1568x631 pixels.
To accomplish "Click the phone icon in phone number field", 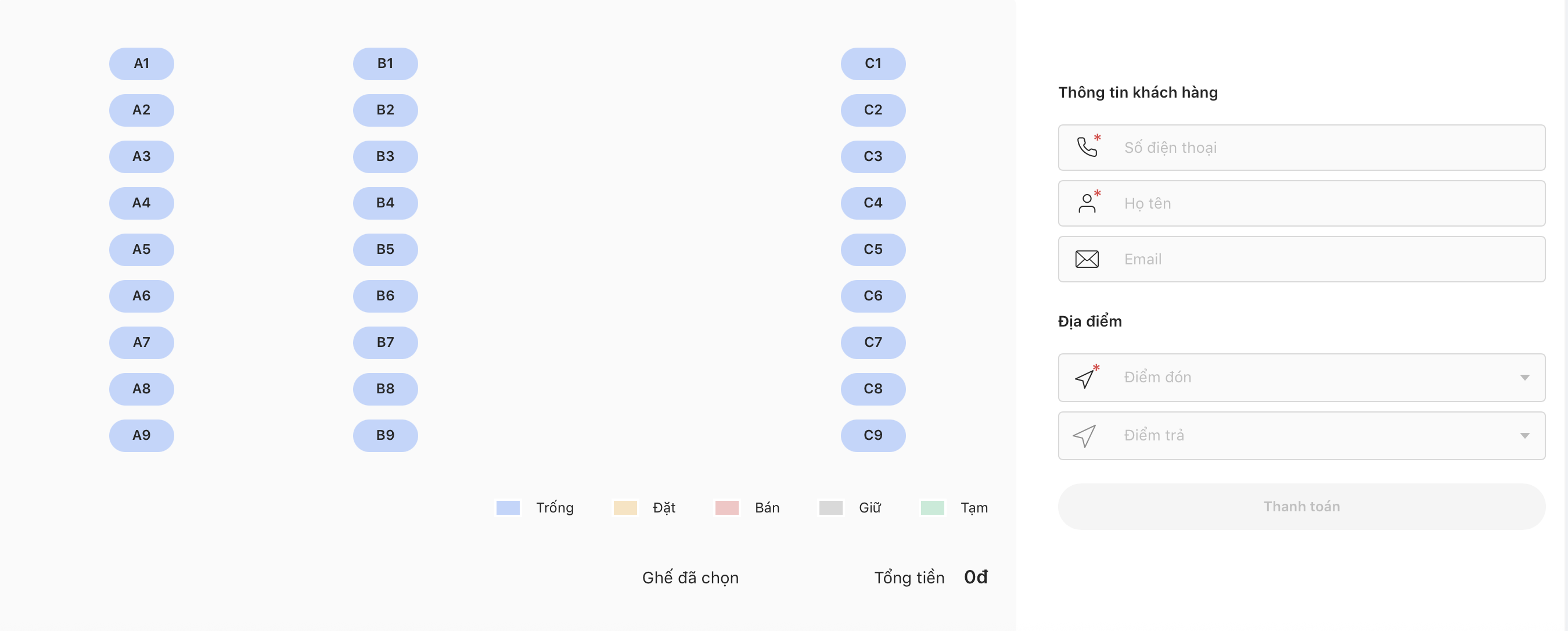I will (x=1087, y=148).
